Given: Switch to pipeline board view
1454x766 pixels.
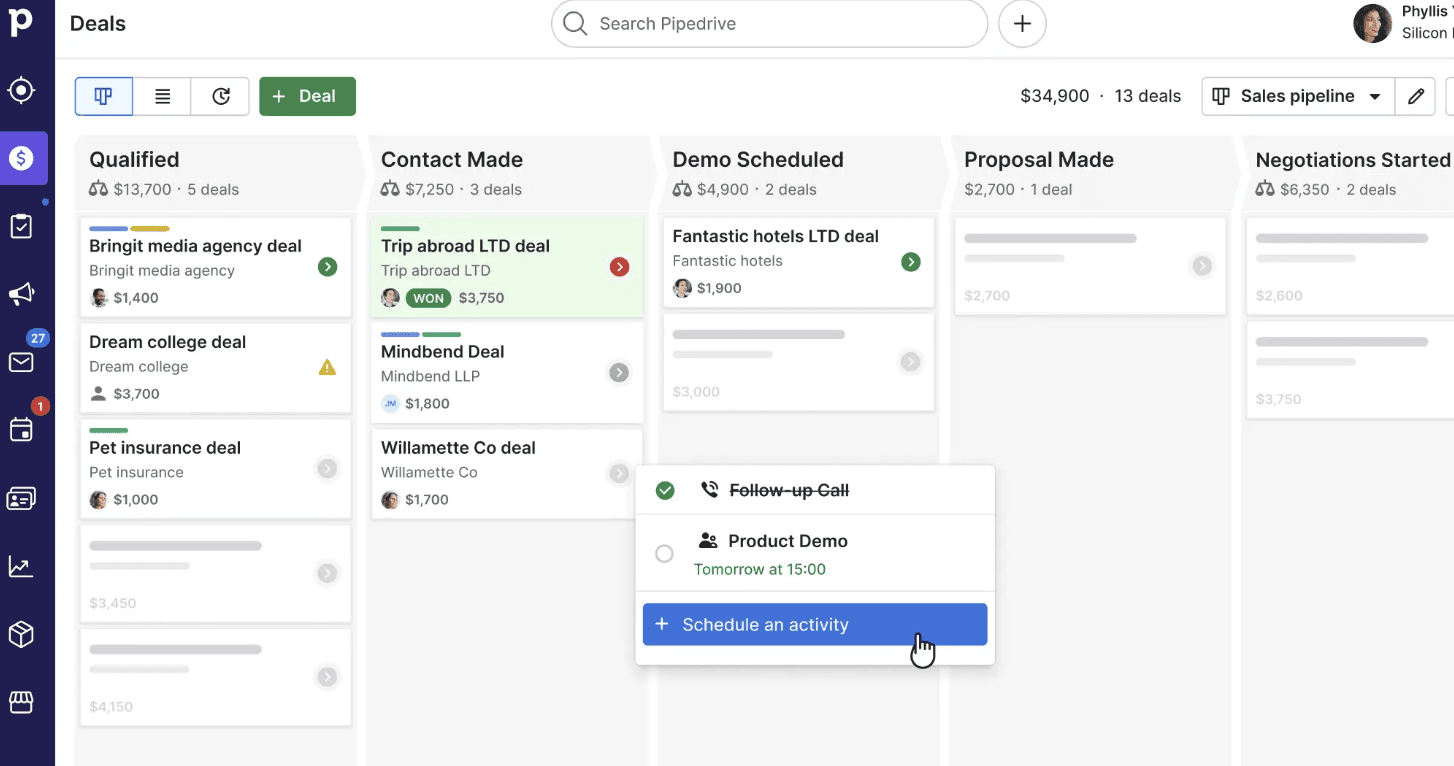Looking at the screenshot, I should (103, 96).
